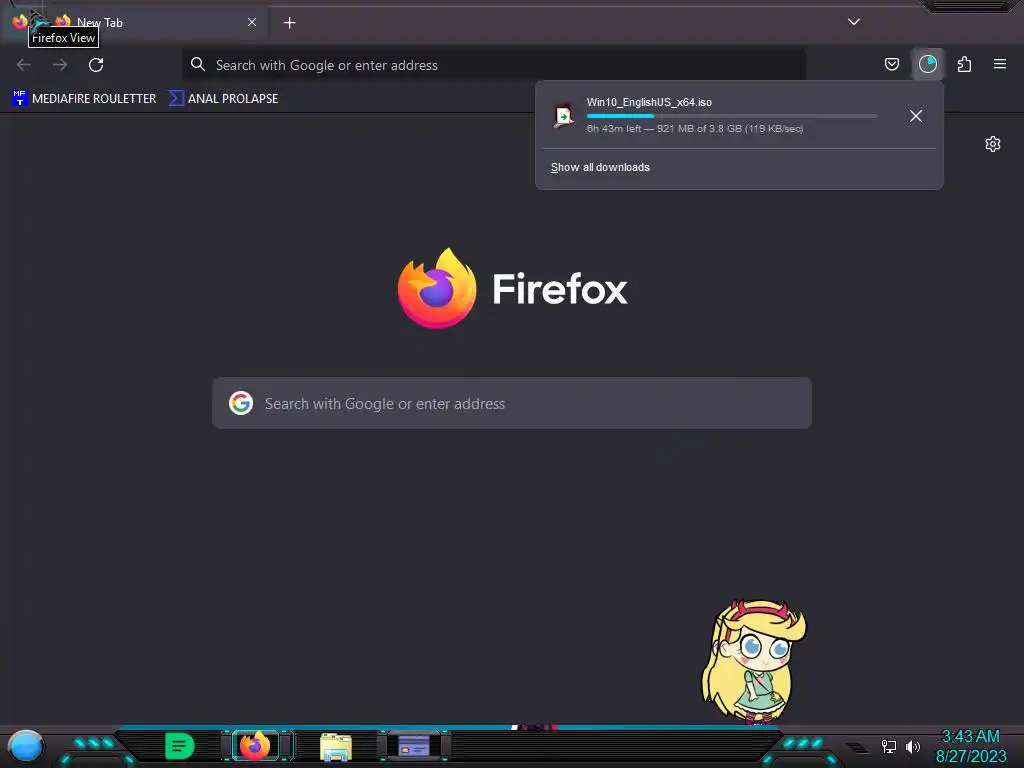Go forward one page
The width and height of the screenshot is (1024, 768).
coord(60,65)
